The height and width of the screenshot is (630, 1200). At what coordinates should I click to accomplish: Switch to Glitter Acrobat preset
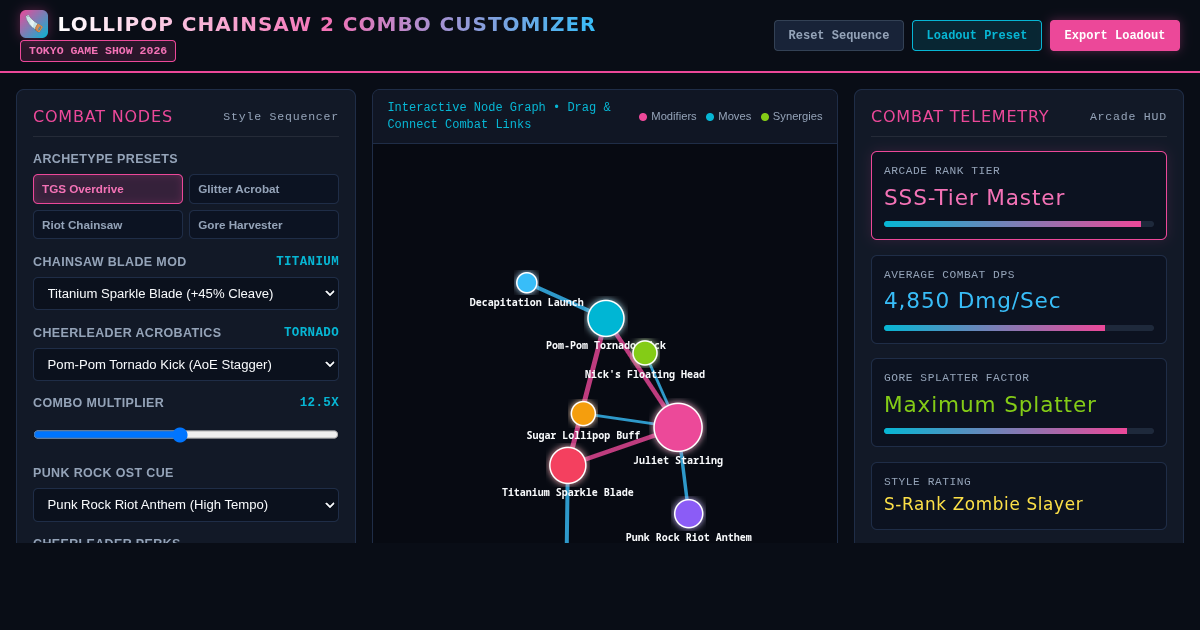[264, 189]
